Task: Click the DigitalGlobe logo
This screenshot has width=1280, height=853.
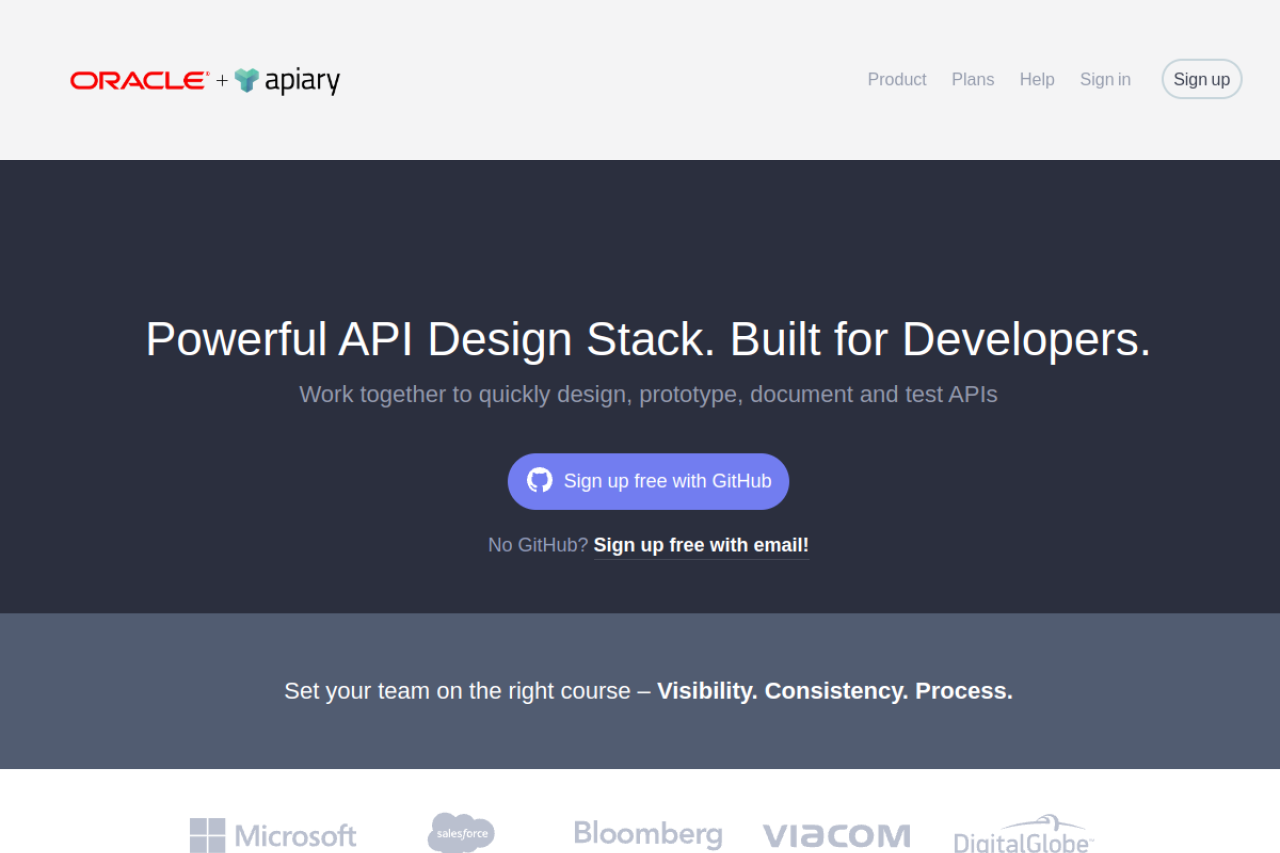Action: pyautogui.click(x=1023, y=834)
